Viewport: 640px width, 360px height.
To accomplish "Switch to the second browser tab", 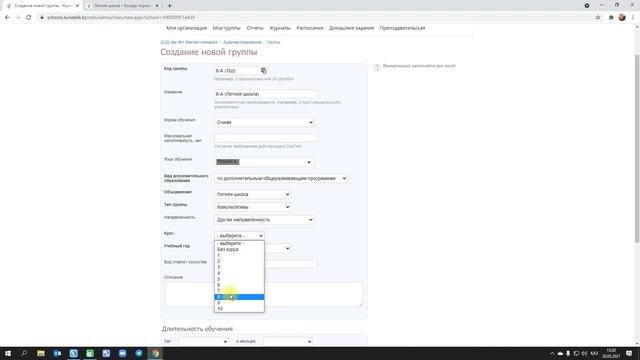I will pyautogui.click(x=122, y=6).
